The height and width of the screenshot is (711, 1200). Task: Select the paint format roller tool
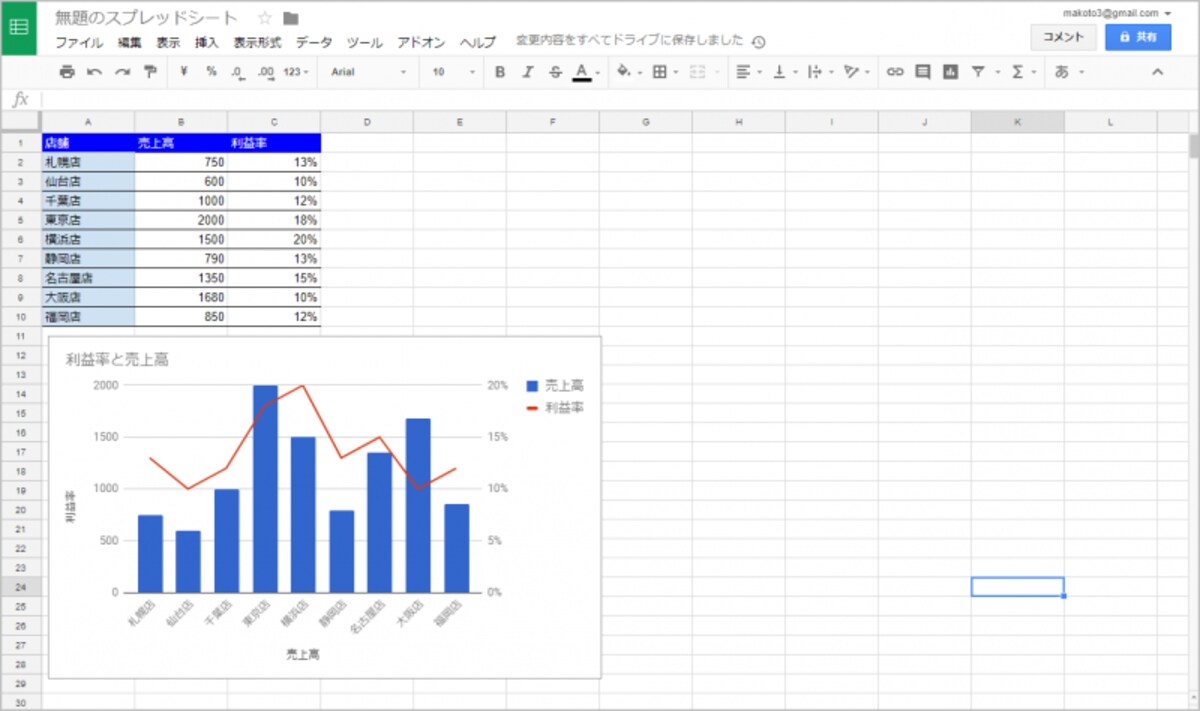[x=150, y=72]
